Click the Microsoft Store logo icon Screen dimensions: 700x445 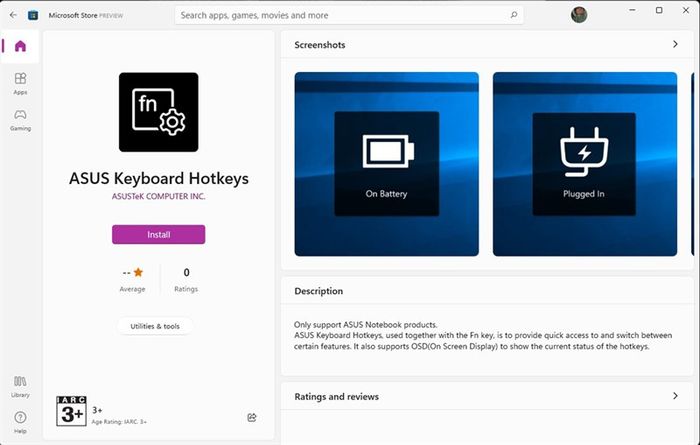click(x=33, y=15)
